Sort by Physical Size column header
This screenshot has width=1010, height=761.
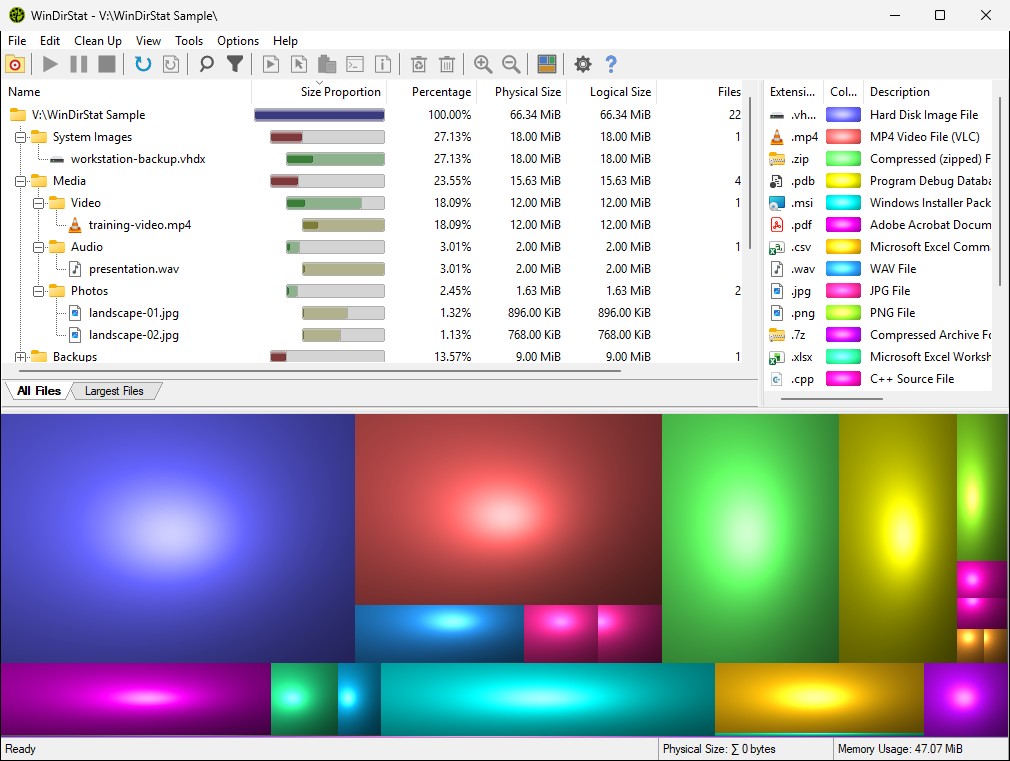tap(521, 92)
